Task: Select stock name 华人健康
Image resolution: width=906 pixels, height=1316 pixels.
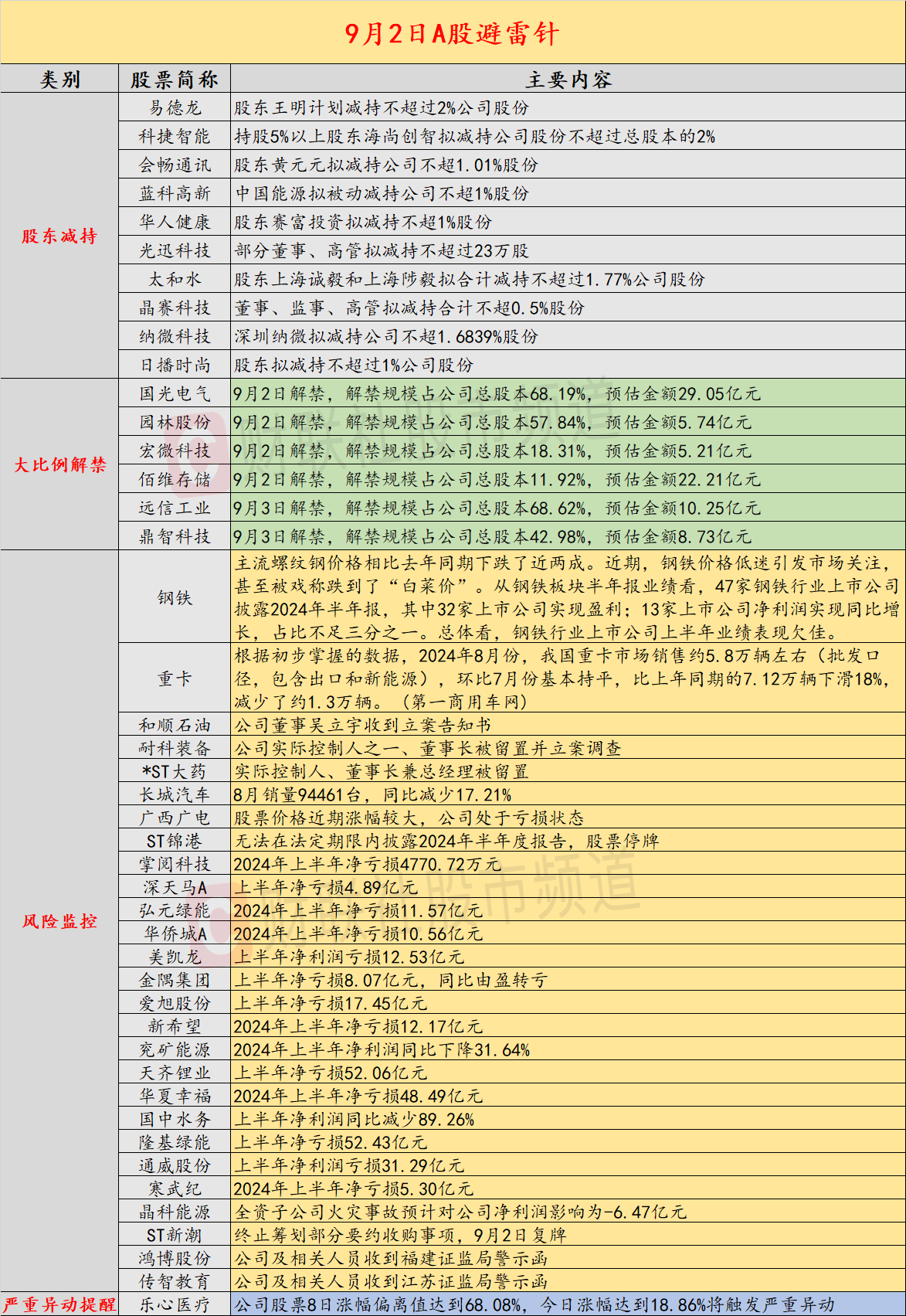Action: [x=175, y=223]
